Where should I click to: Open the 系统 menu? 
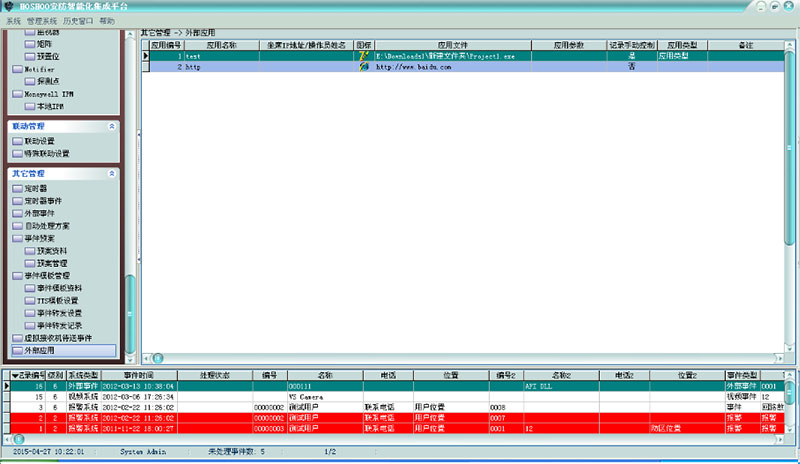tap(13, 20)
